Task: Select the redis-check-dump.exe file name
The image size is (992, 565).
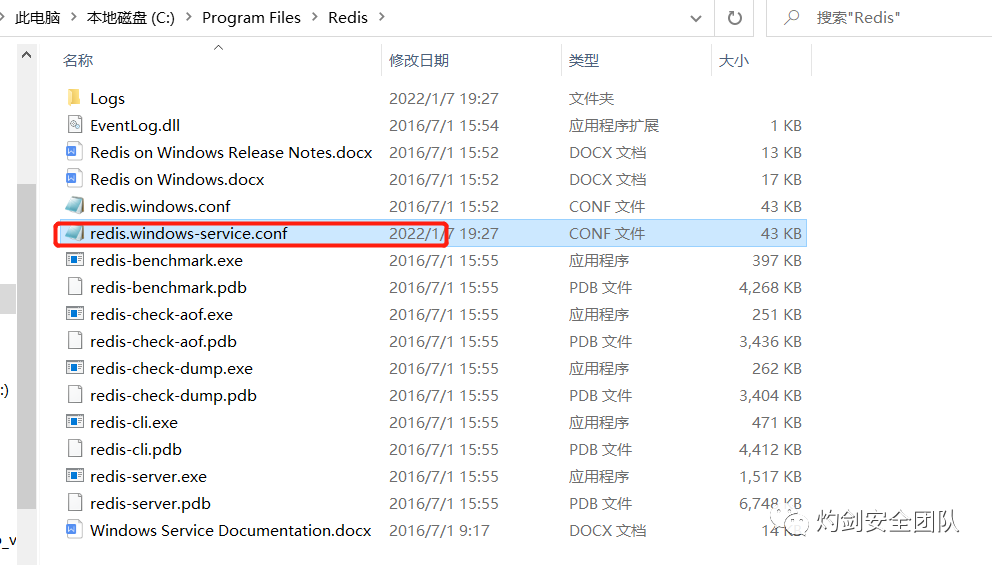Action: coord(171,368)
